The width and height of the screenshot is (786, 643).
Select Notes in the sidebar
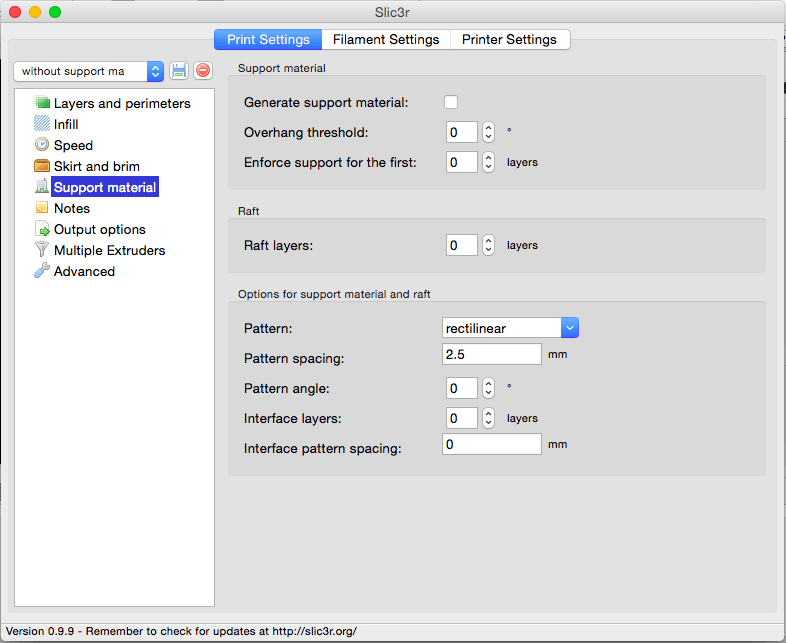tap(72, 208)
